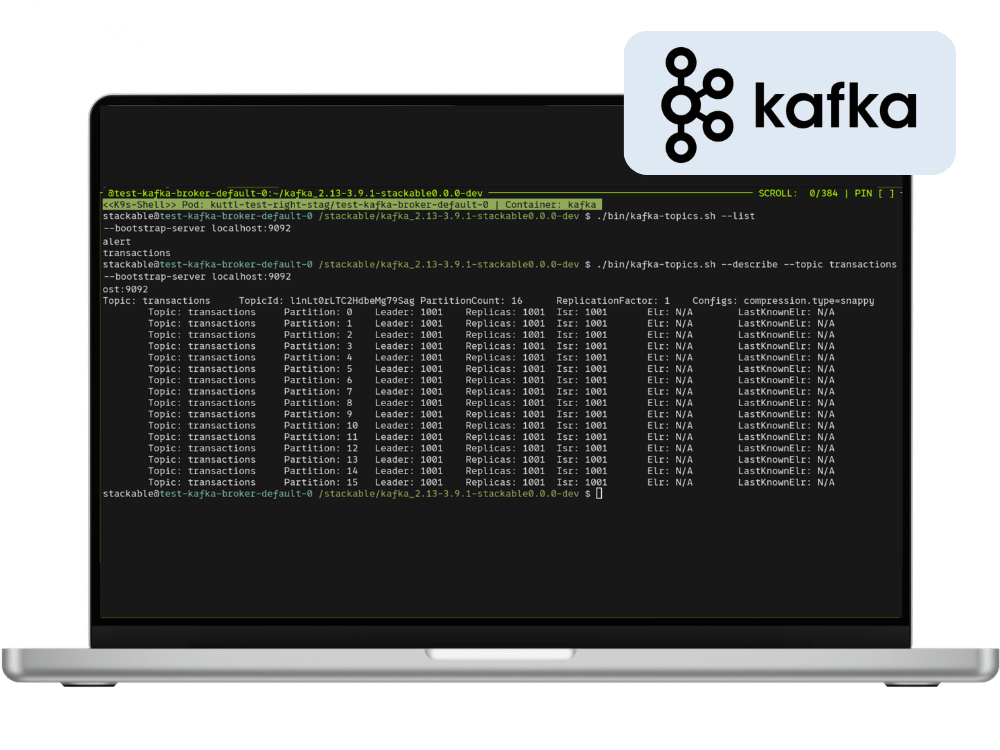The image size is (1000, 750).
Task: Click the Kafka logo icon
Action: pyautogui.click(x=698, y=105)
